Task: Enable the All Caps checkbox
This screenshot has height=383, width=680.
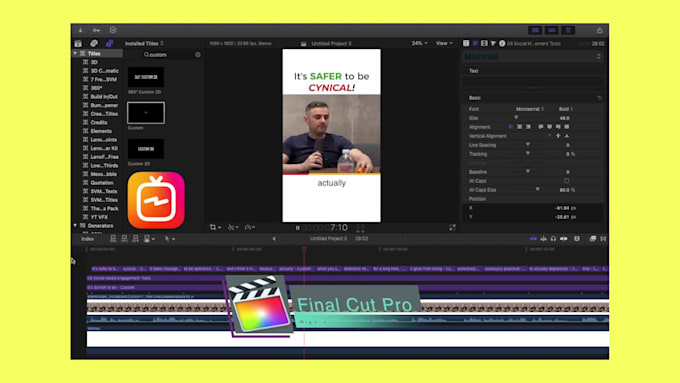Action: pyautogui.click(x=566, y=181)
